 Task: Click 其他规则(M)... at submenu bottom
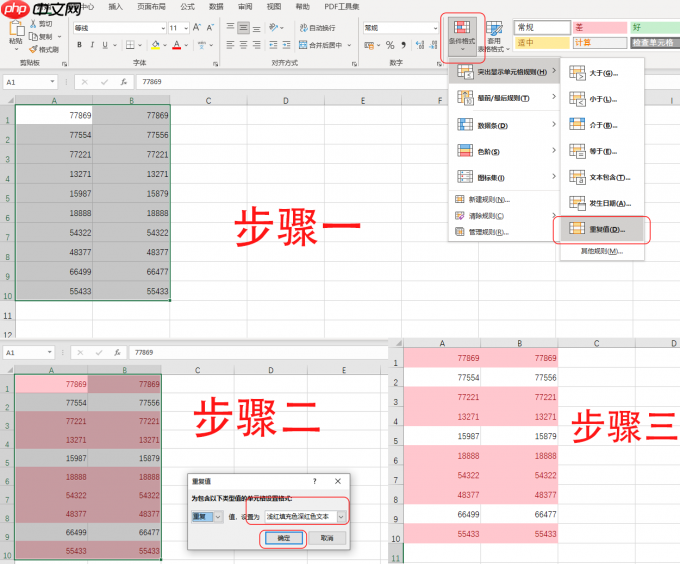pos(602,251)
